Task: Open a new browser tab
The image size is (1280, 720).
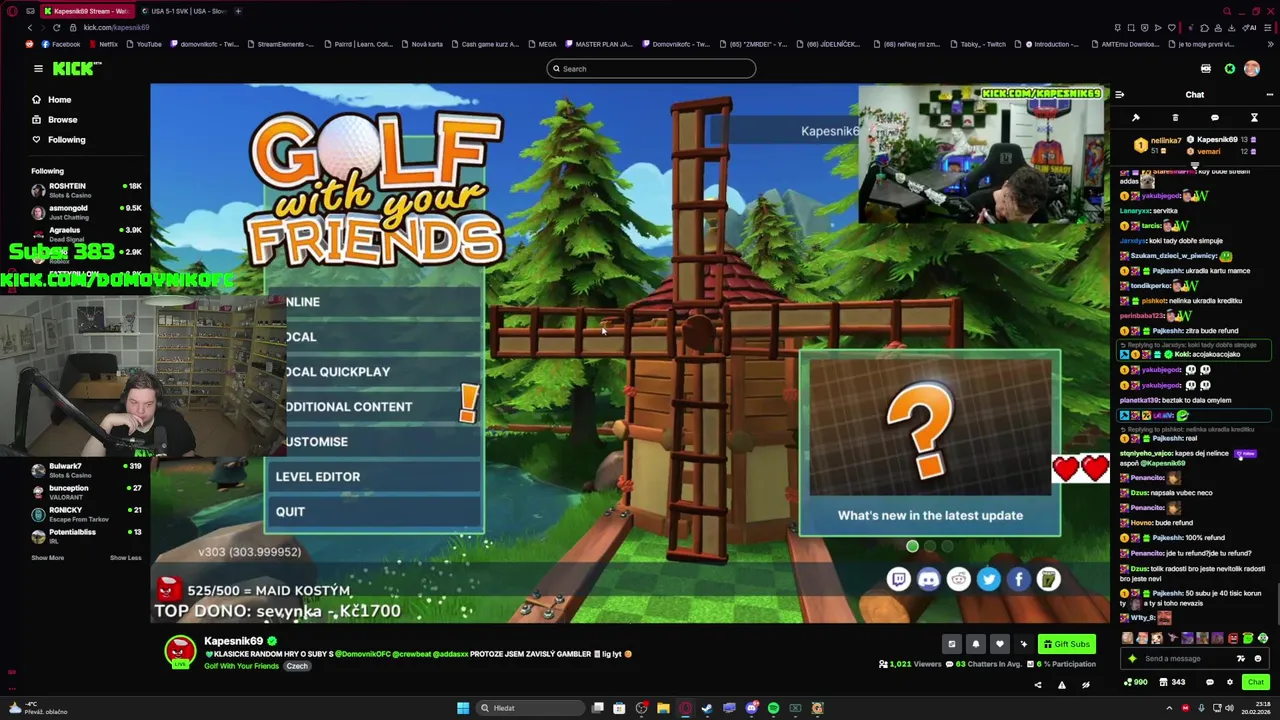Action: point(238,11)
